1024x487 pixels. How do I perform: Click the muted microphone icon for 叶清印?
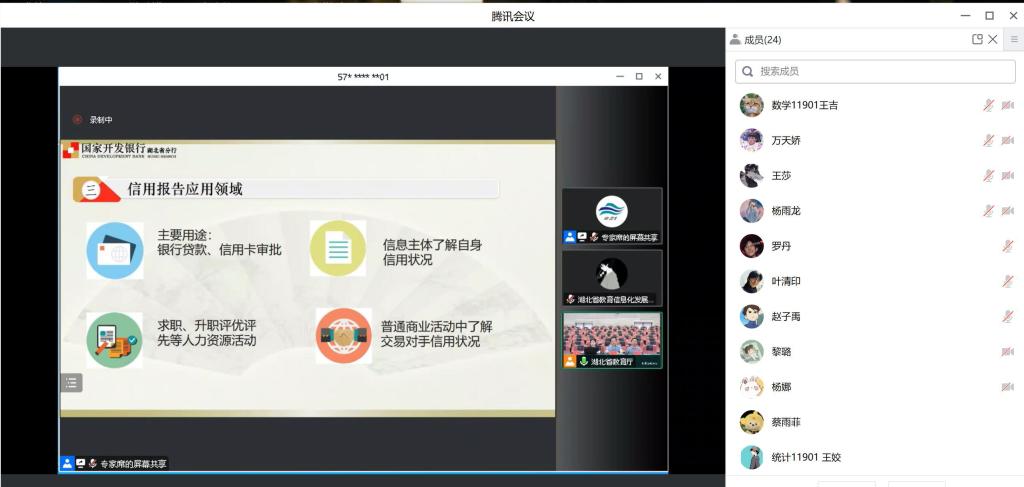coord(1007,282)
